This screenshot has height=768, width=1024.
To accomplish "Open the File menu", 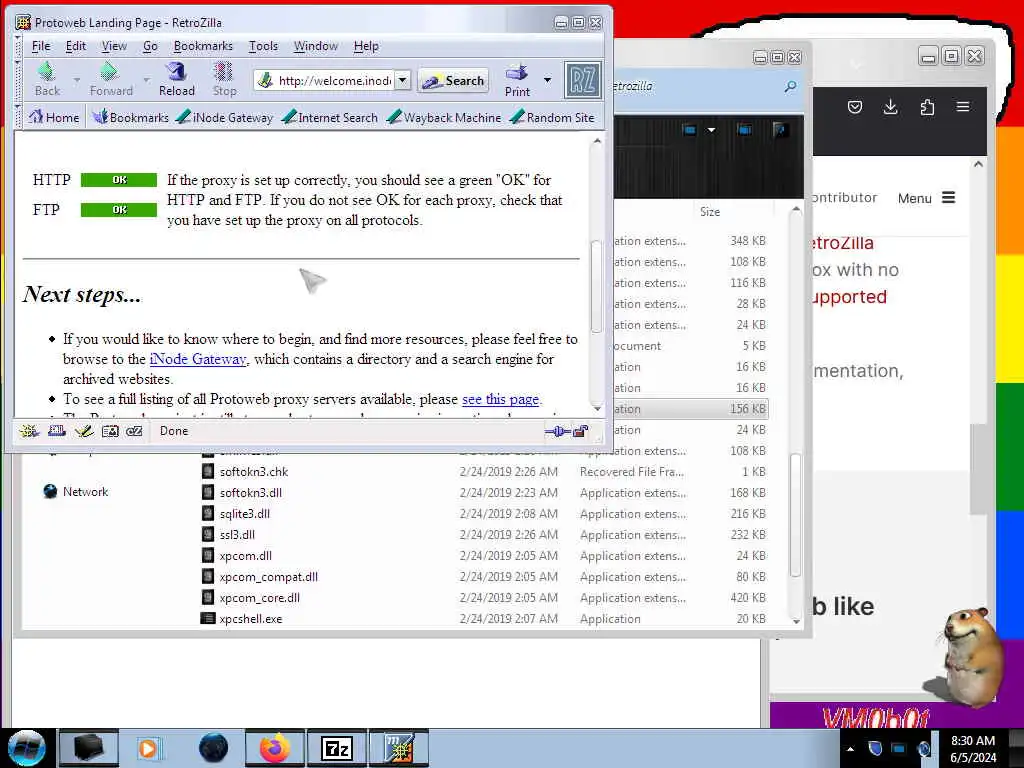I will [x=40, y=46].
